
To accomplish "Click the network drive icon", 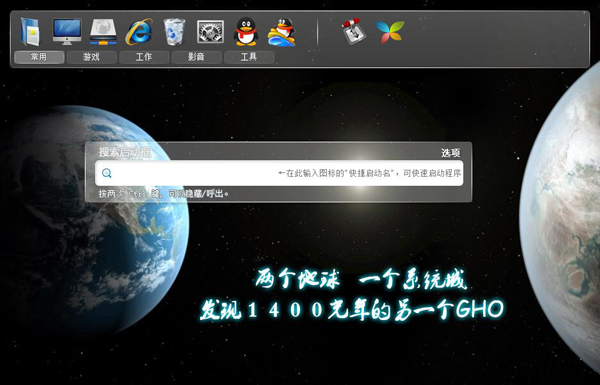I will coord(103,32).
